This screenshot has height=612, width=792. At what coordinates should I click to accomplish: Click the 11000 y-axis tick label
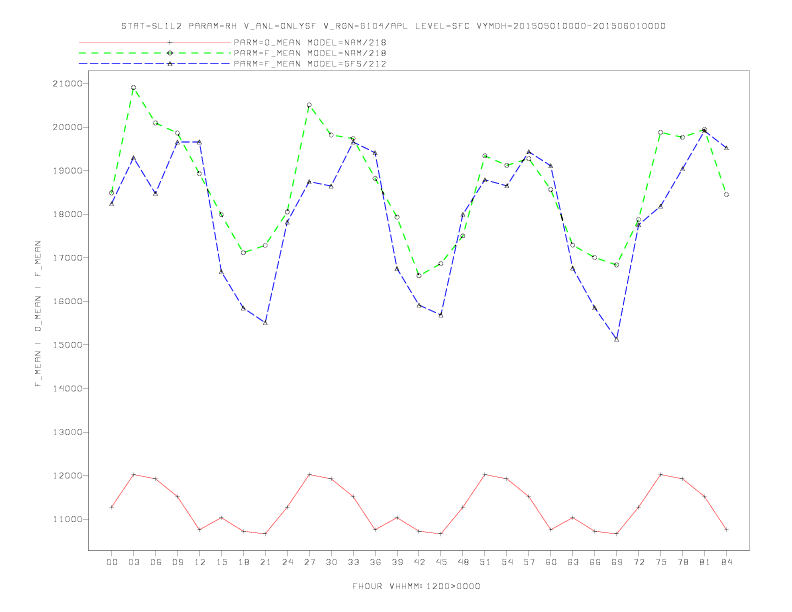(67, 520)
